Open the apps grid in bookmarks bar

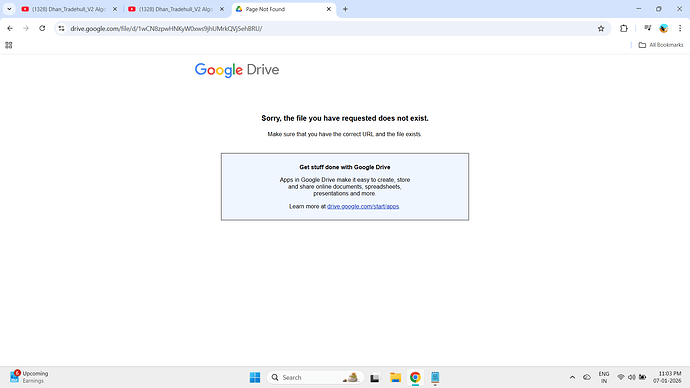9,45
